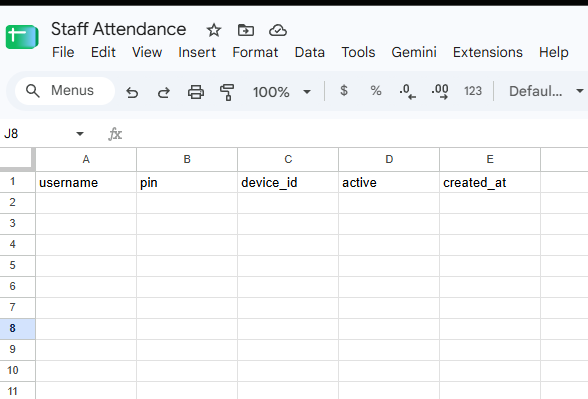Open the Default font dropdown
Image resolution: width=588 pixels, height=399 pixels.
546,91
